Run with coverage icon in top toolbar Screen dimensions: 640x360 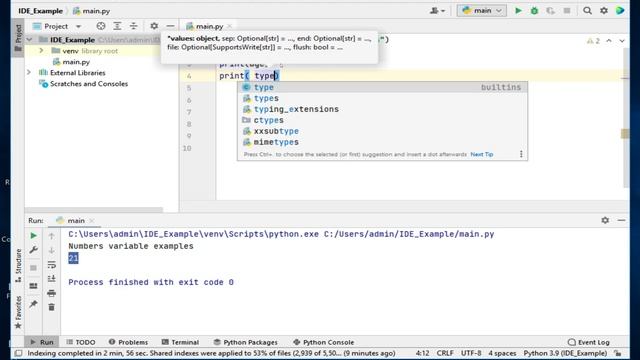click(x=550, y=11)
